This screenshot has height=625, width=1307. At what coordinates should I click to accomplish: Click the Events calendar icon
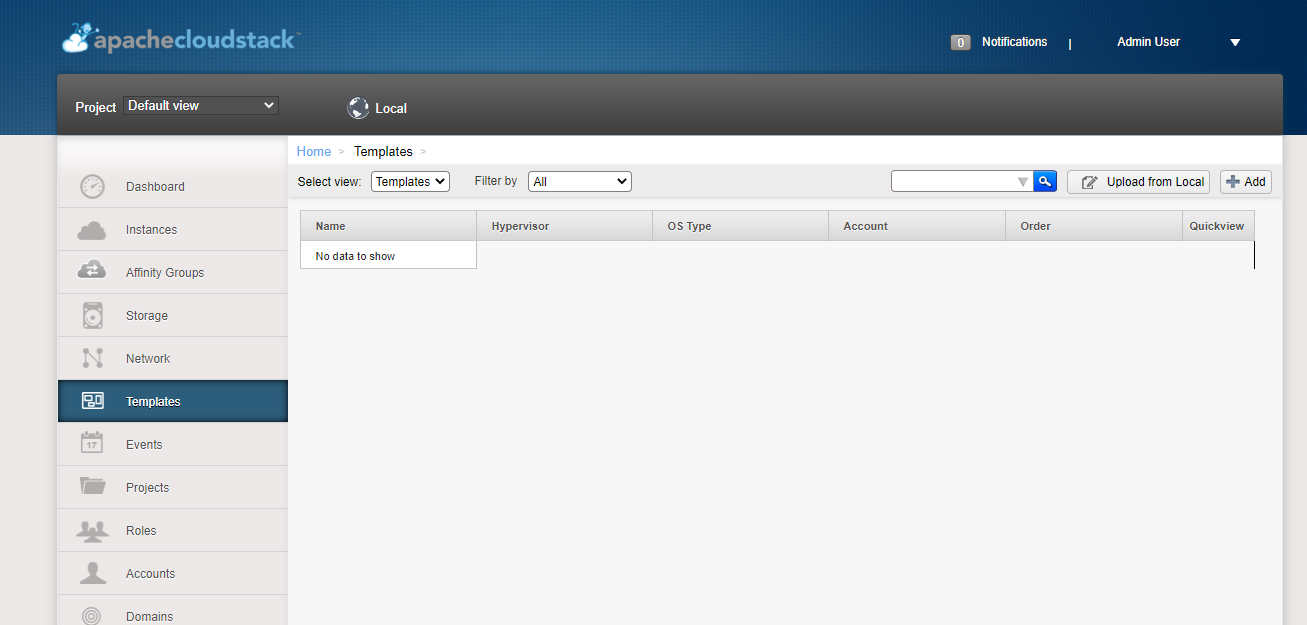point(92,443)
